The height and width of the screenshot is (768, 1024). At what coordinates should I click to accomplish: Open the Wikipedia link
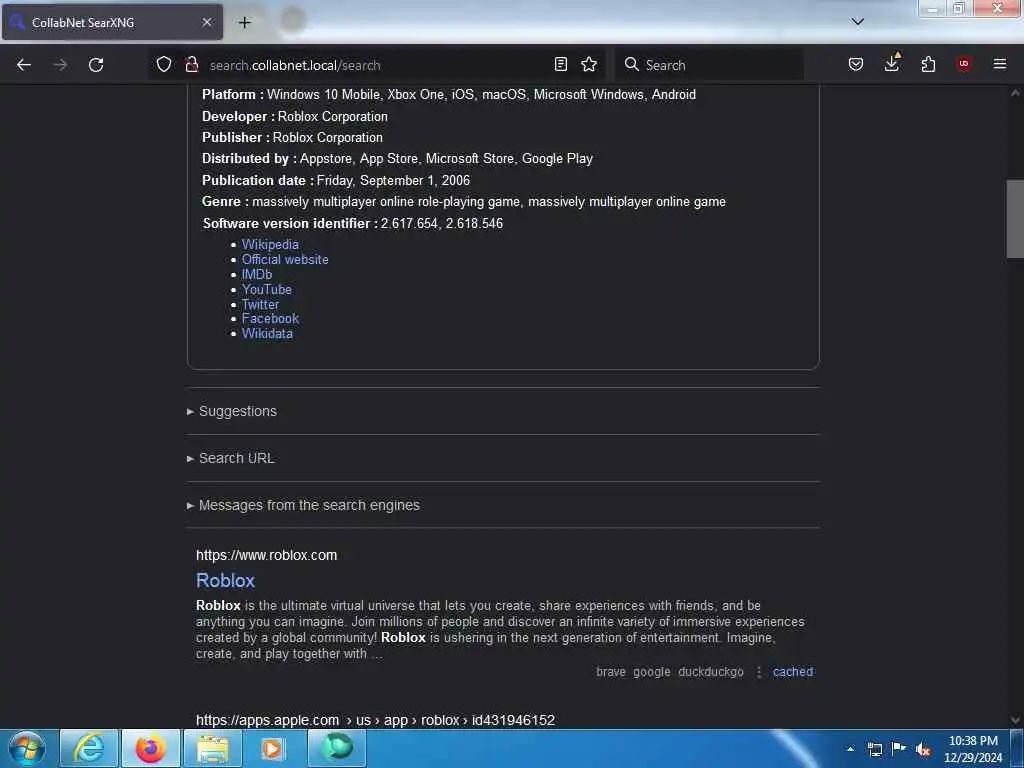[270, 244]
